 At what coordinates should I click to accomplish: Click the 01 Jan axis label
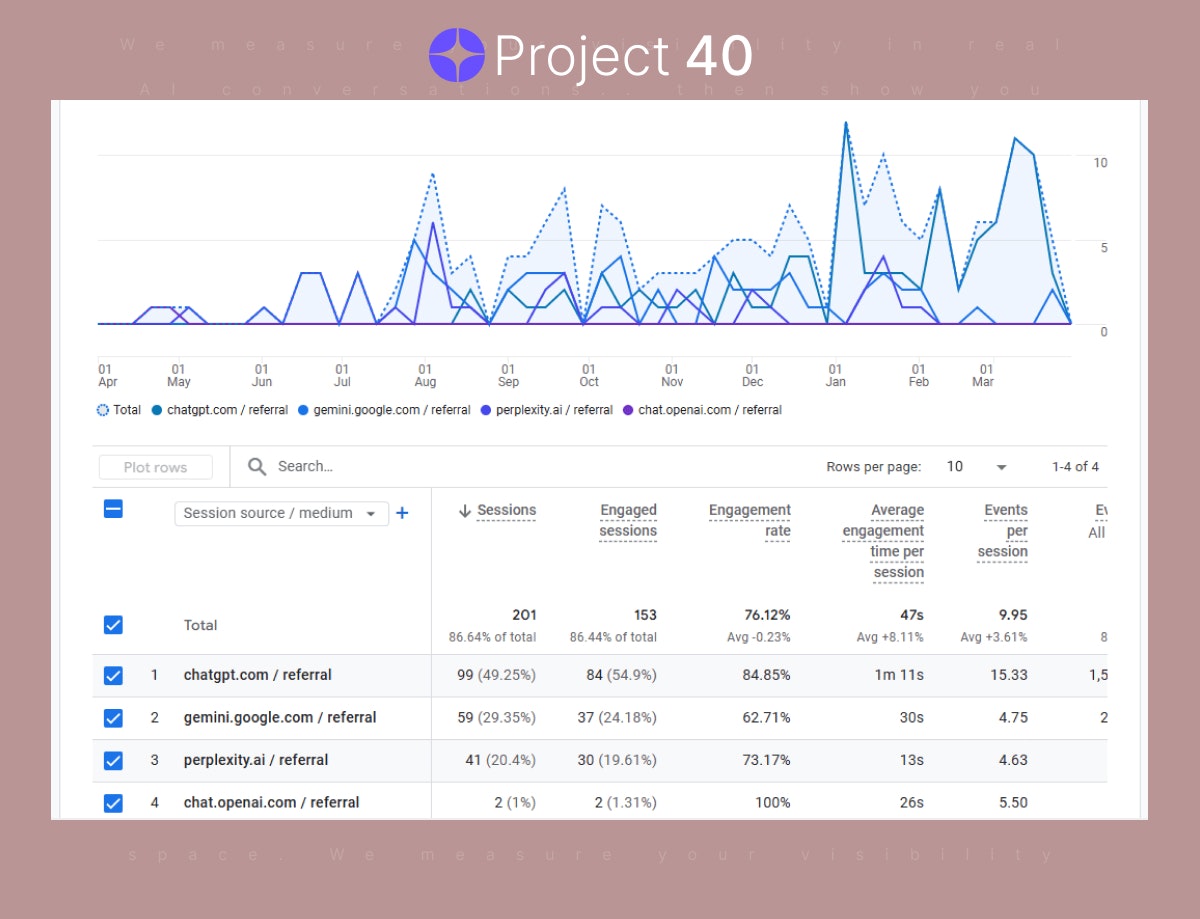(x=835, y=376)
